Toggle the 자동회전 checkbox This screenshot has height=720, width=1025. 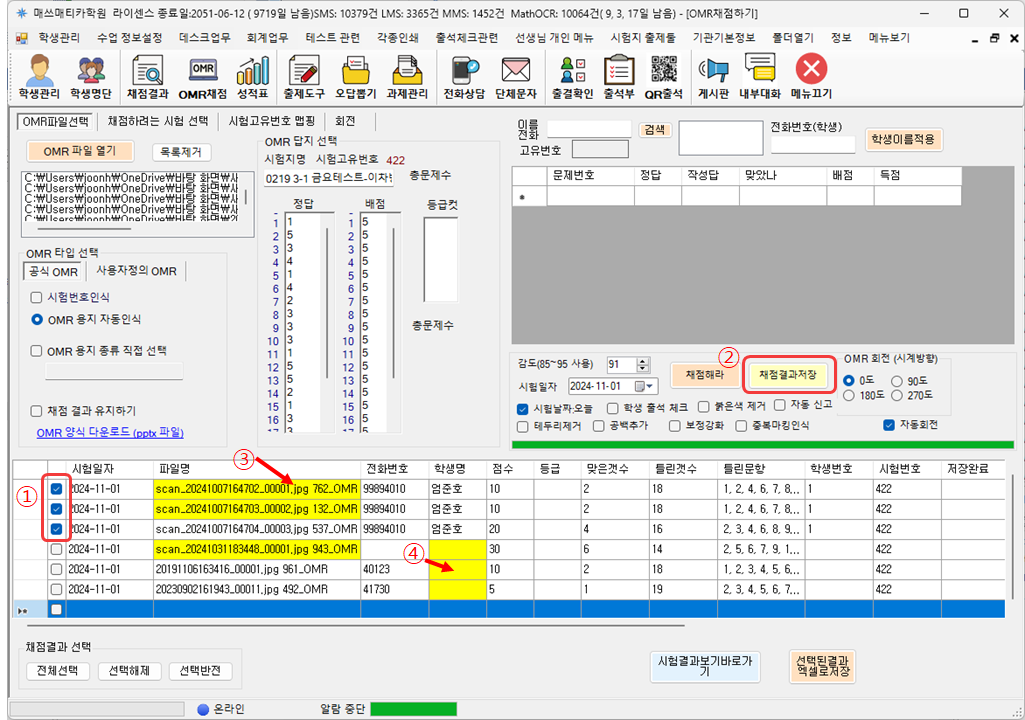(889, 425)
